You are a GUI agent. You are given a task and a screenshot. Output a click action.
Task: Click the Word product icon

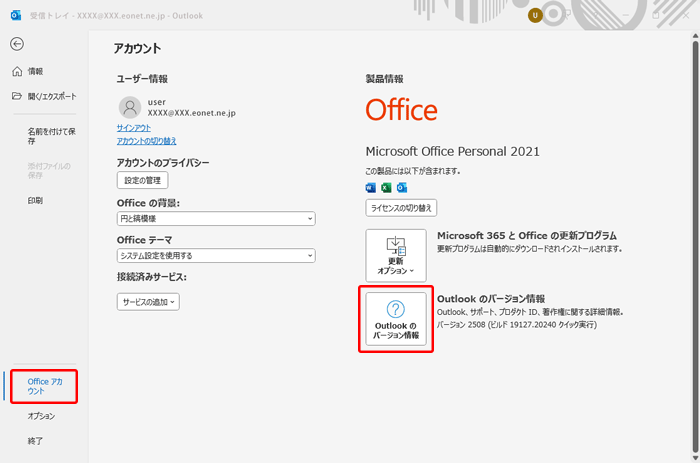click(372, 187)
